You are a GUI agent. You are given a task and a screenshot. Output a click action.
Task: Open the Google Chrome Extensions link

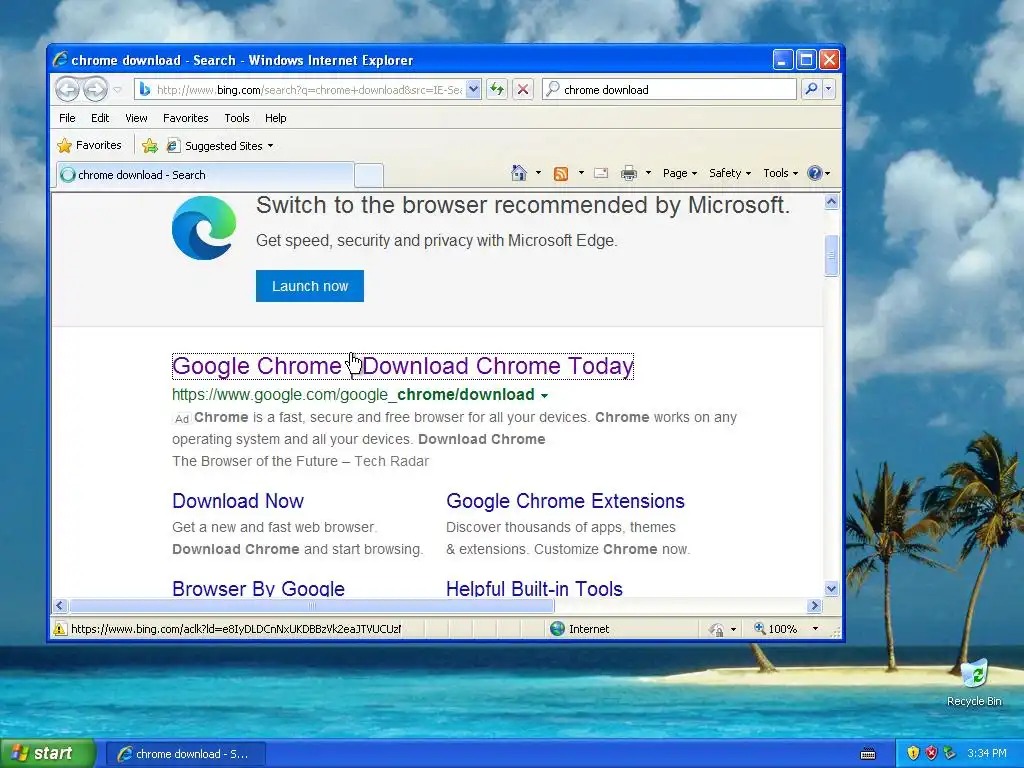(566, 501)
